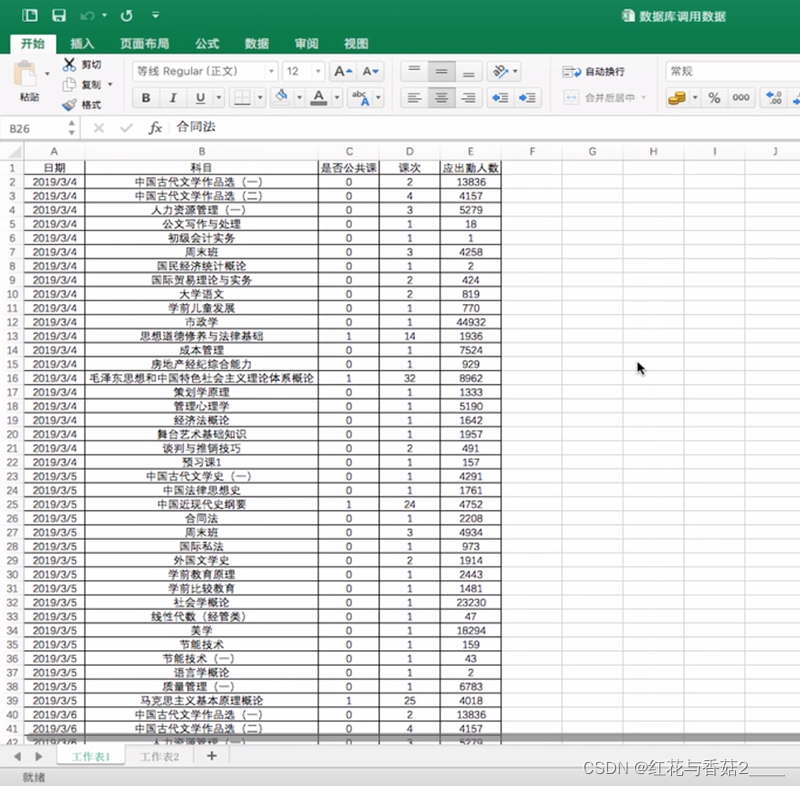The image size is (800, 786).
Task: Open the number format 常规 dropdown
Action: pos(733,71)
